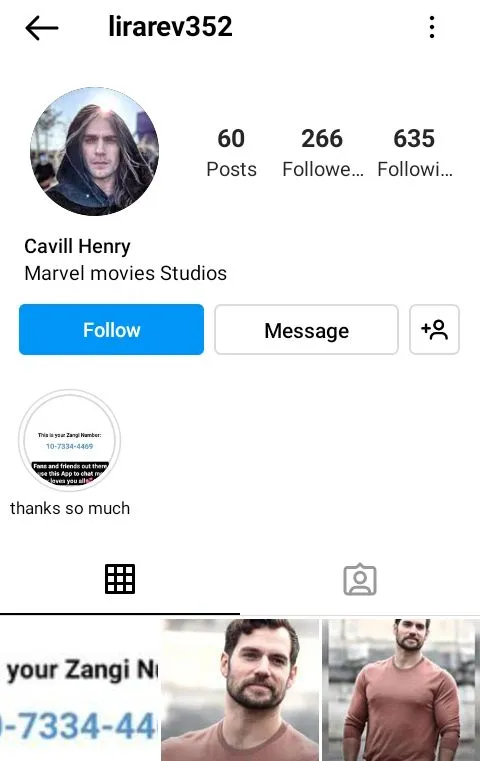Switch to the posts grid tab

point(120,579)
